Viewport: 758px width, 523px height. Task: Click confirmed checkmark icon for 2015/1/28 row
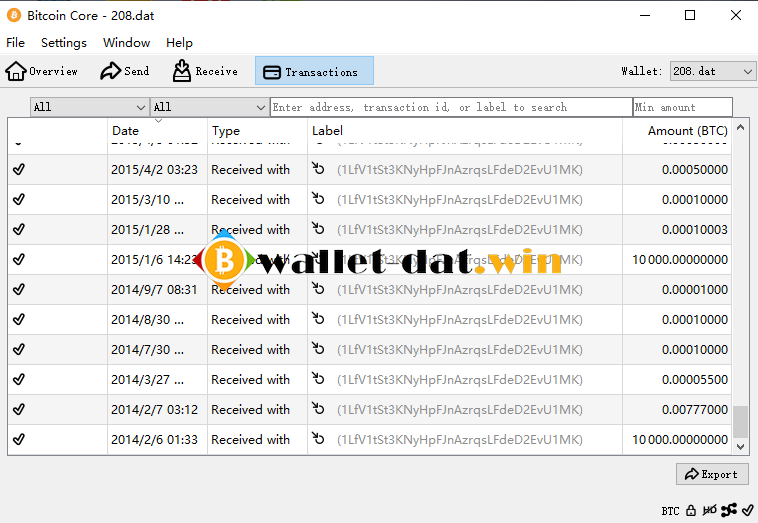pyautogui.click(x=19, y=229)
